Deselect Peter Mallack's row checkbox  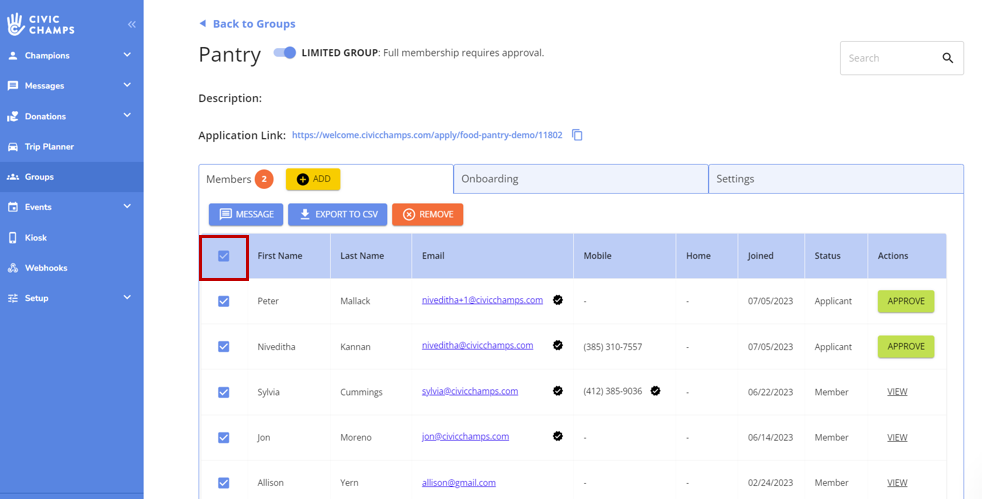pyautogui.click(x=224, y=301)
